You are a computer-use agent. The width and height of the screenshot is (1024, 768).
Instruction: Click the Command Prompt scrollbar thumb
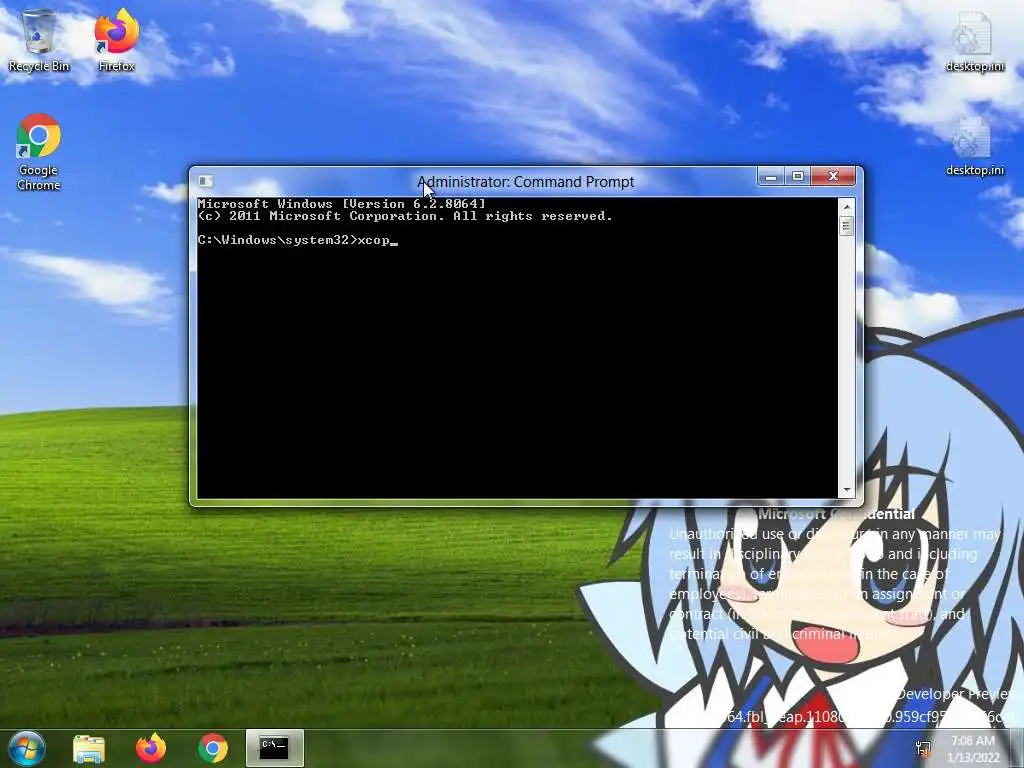tap(847, 226)
